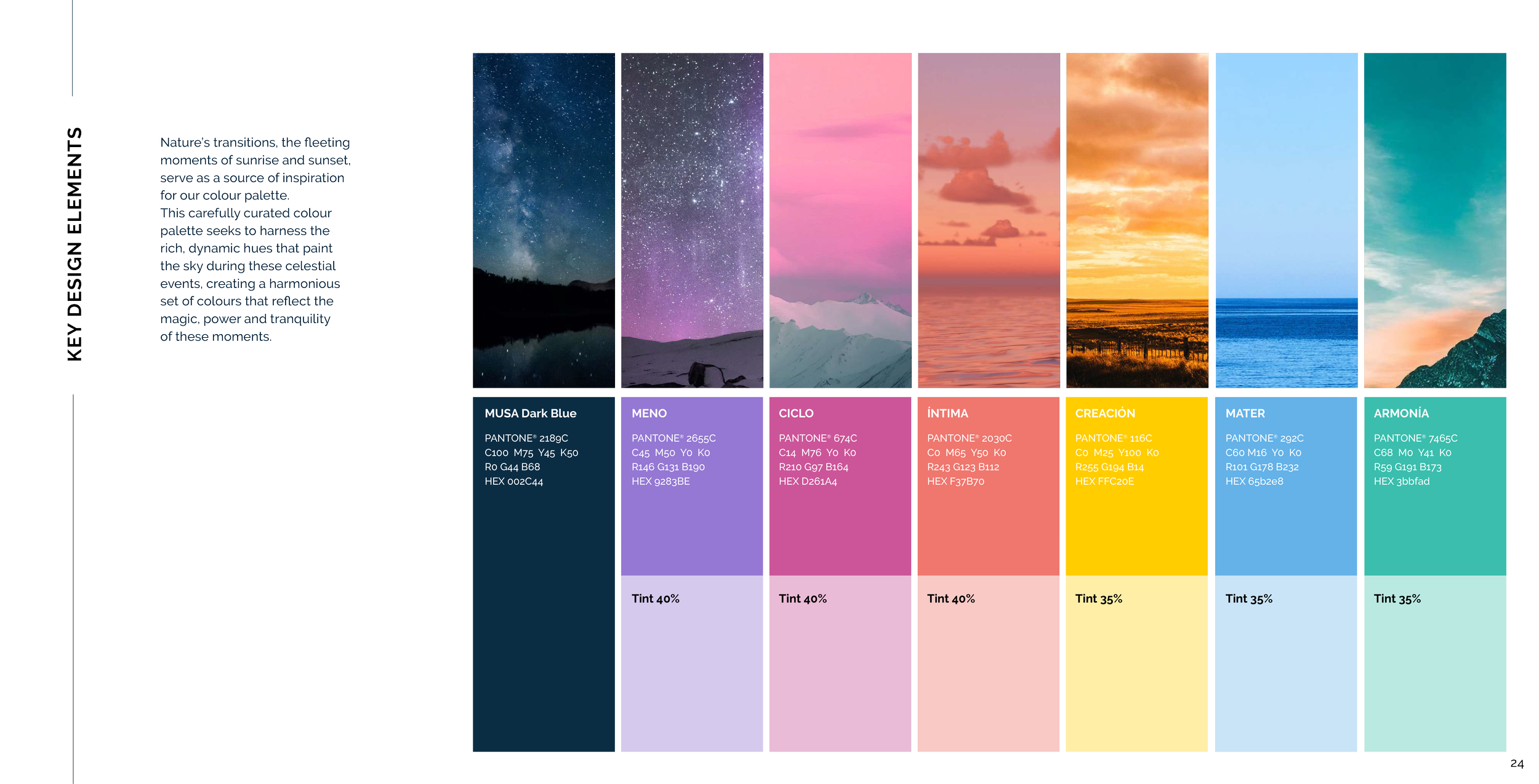This screenshot has height=784, width=1539.
Task: Select the ARMONÍA Tint 35% mint swatch
Action: coord(1435,671)
